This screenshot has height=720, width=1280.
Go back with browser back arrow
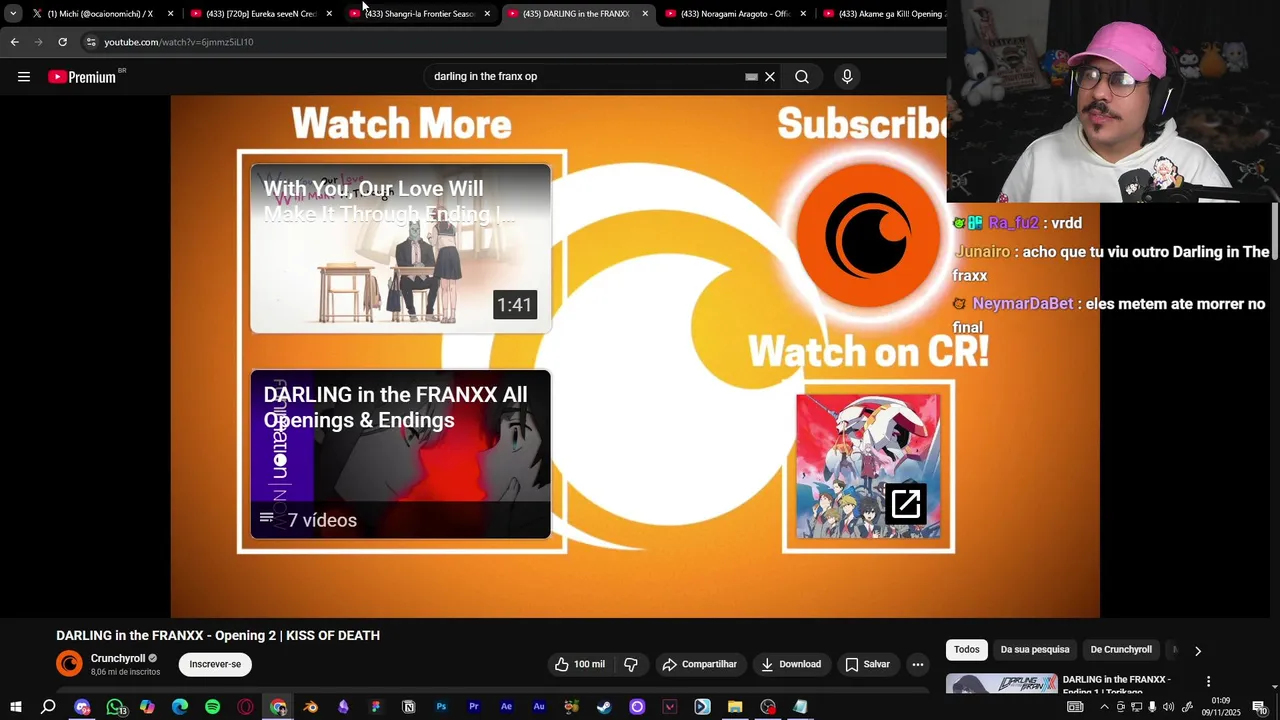[14, 42]
